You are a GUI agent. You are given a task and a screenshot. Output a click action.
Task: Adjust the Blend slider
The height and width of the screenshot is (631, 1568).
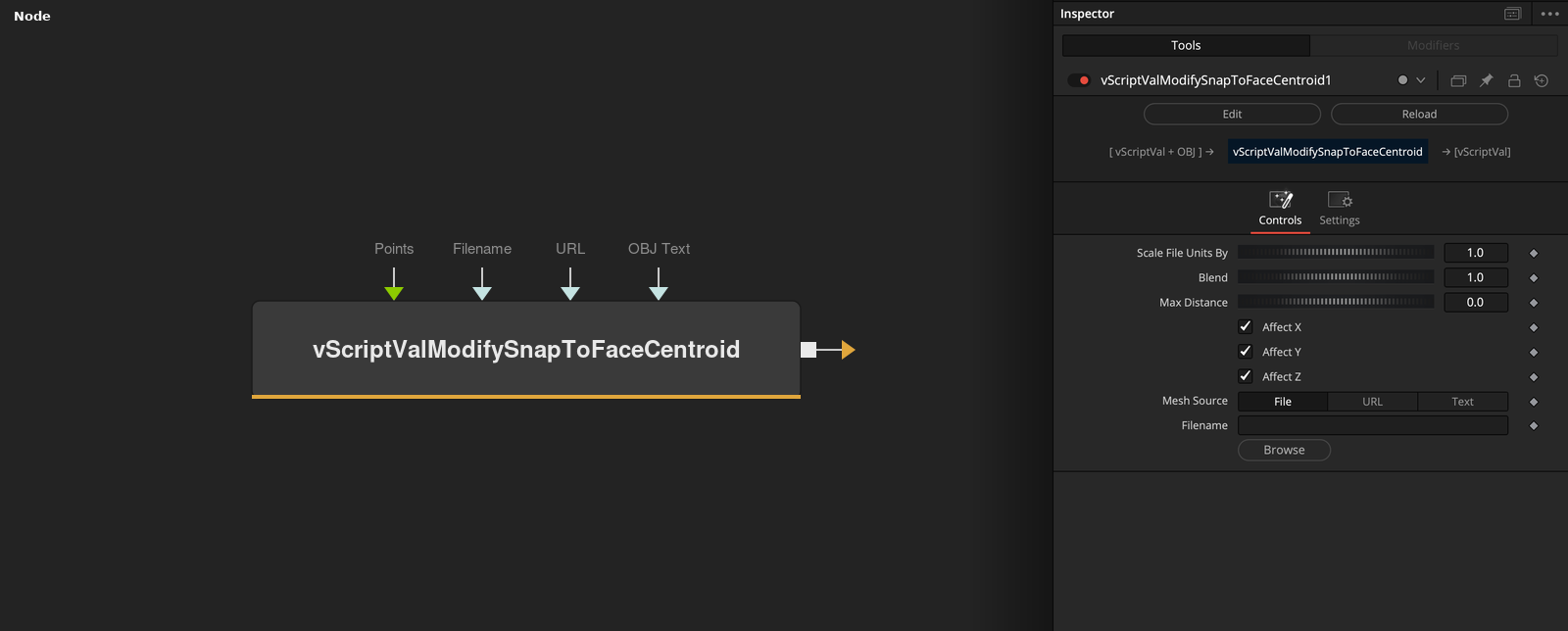click(1336, 277)
